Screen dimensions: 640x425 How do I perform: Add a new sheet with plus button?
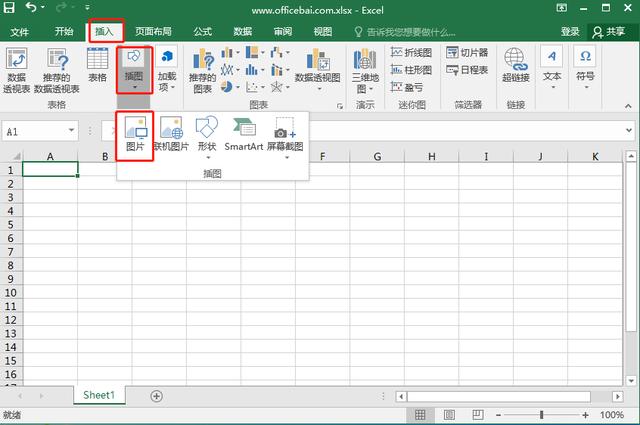(x=156, y=396)
